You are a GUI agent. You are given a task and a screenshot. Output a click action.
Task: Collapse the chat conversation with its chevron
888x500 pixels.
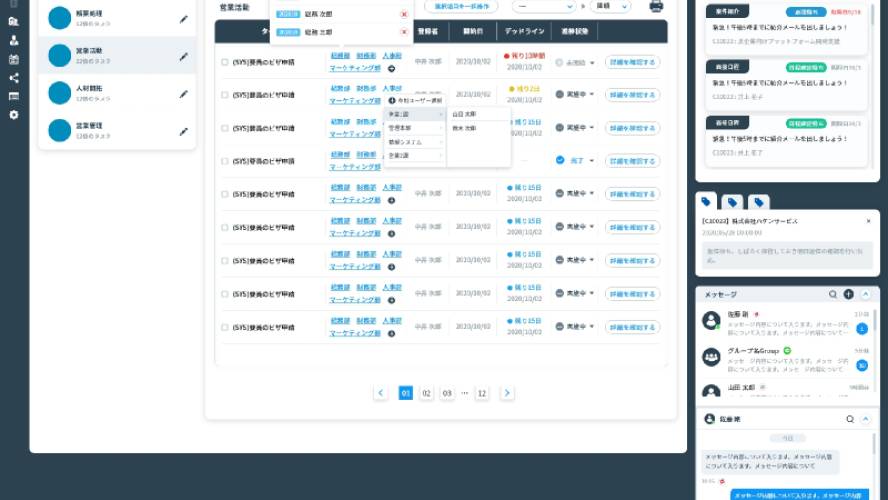point(865,419)
